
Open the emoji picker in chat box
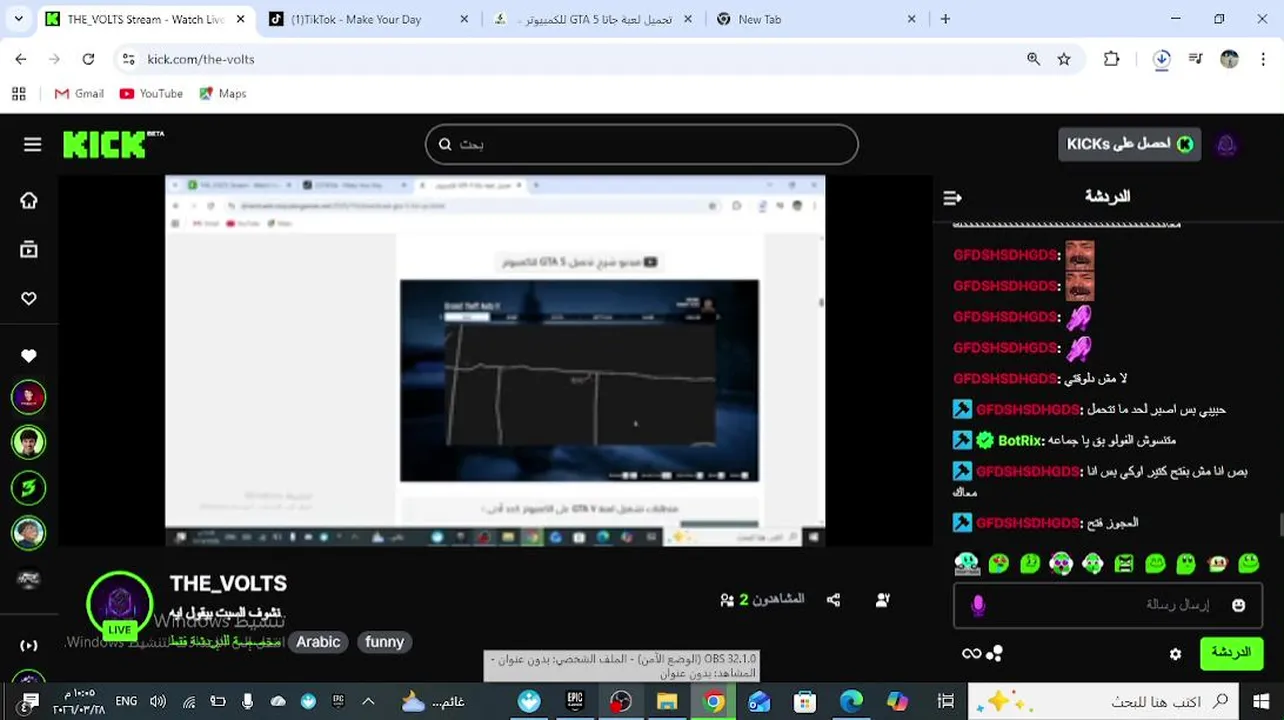(x=1239, y=605)
